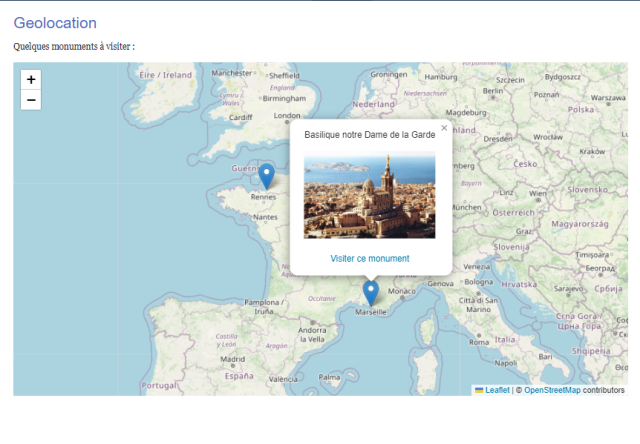Screen dimensions: 640x444
Task: Click the map marker near Rennes
Action: [267, 176]
